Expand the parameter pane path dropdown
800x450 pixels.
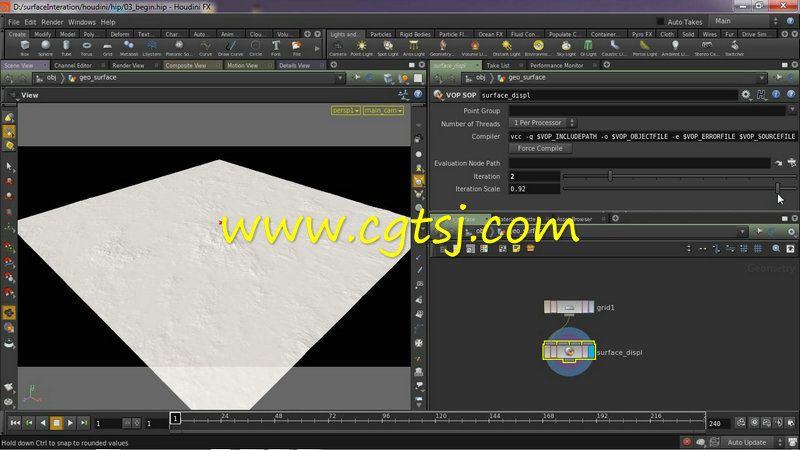762,78
